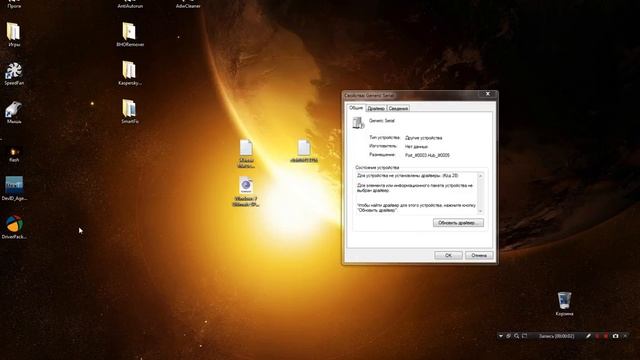Switch to the Сведения tab
The height and width of the screenshot is (360, 640).
398,108
